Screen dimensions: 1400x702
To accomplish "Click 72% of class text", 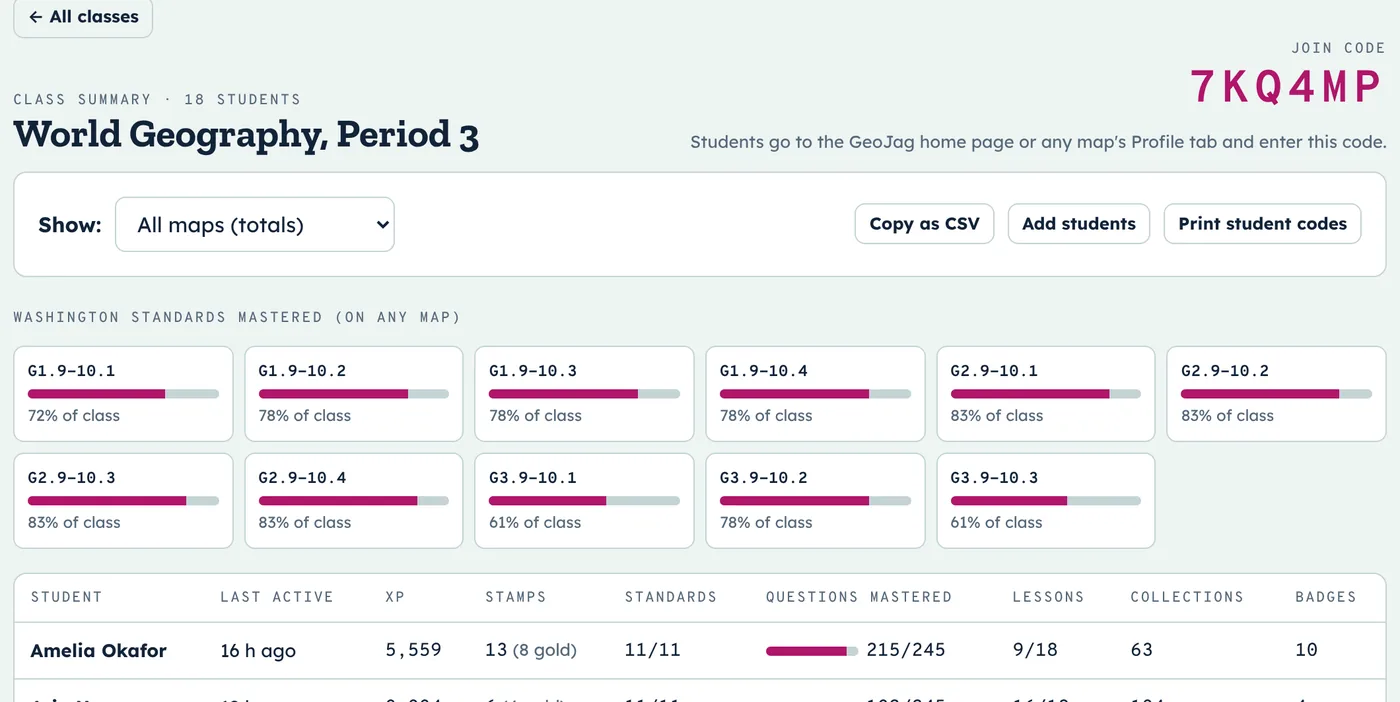I will pyautogui.click(x=74, y=416).
